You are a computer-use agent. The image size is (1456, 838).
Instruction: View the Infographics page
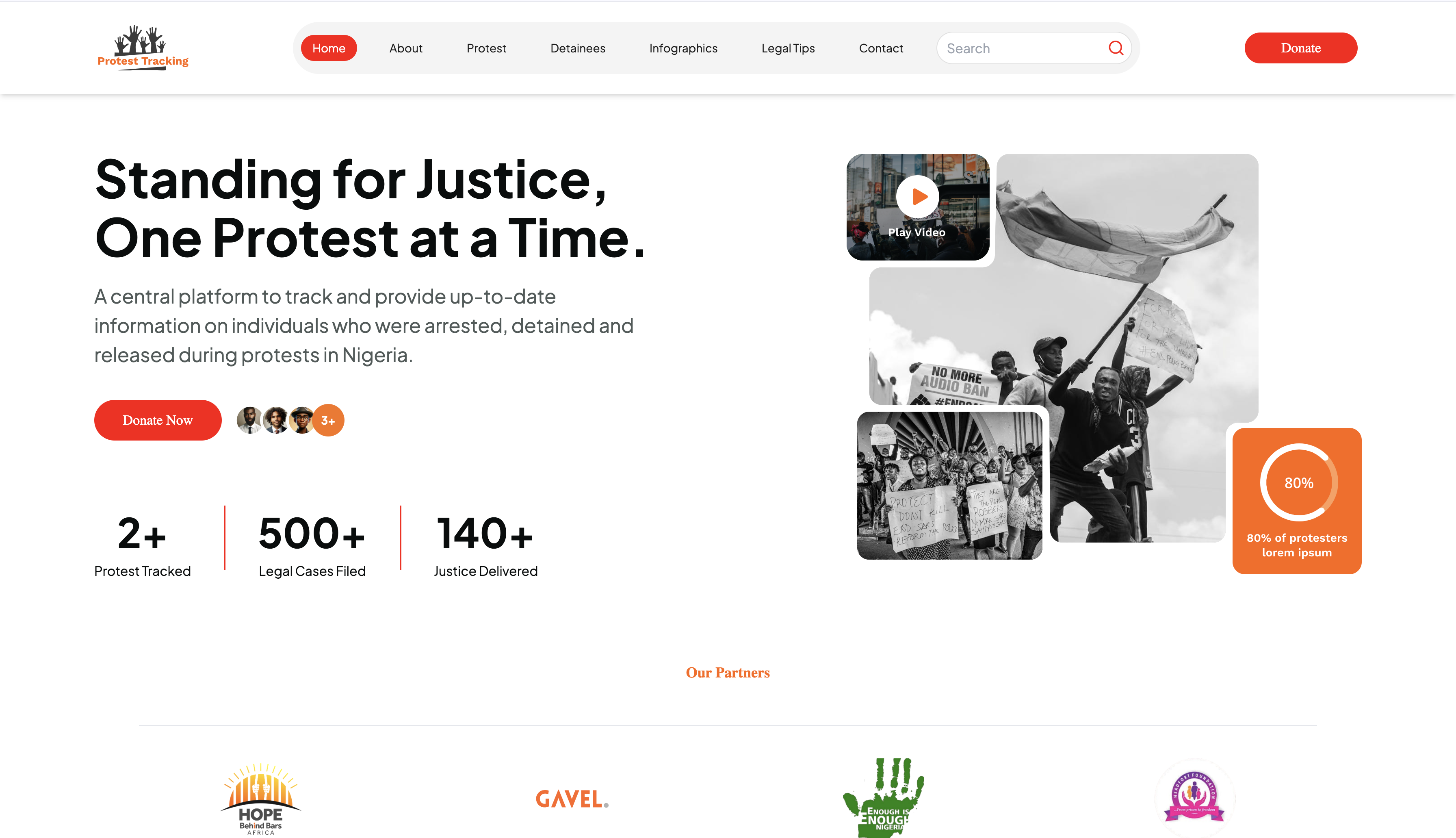[683, 48]
